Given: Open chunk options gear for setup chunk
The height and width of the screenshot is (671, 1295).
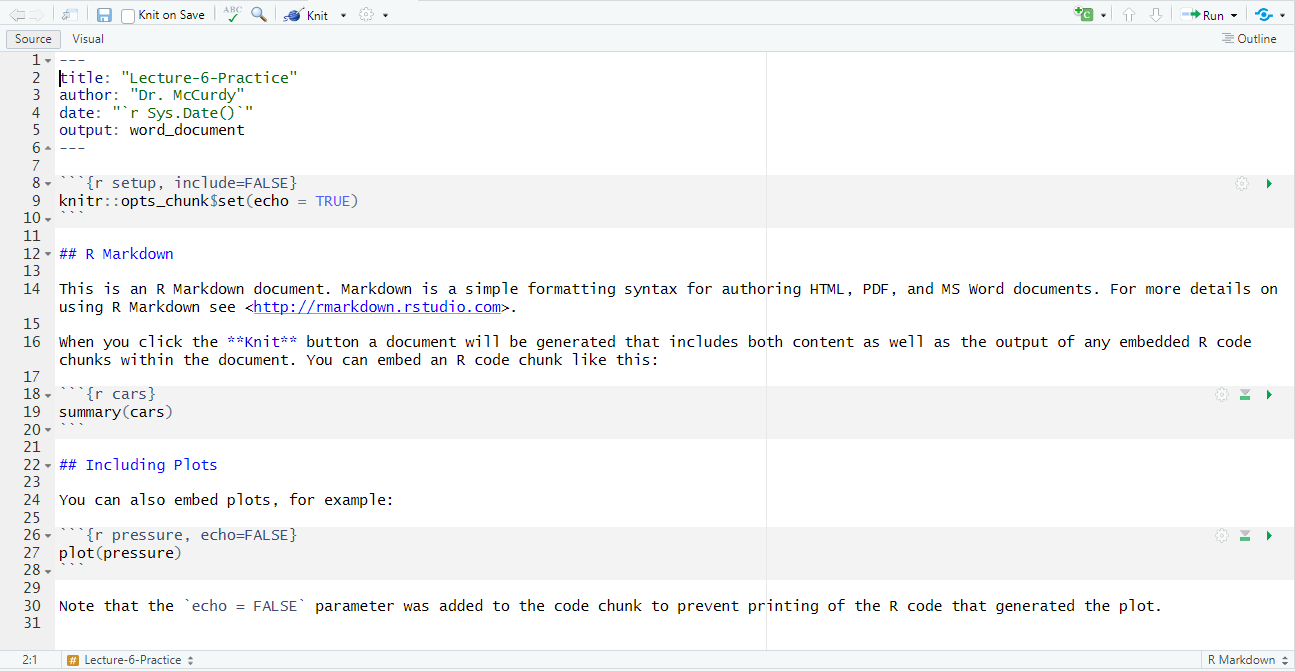Looking at the screenshot, I should coord(1242,184).
